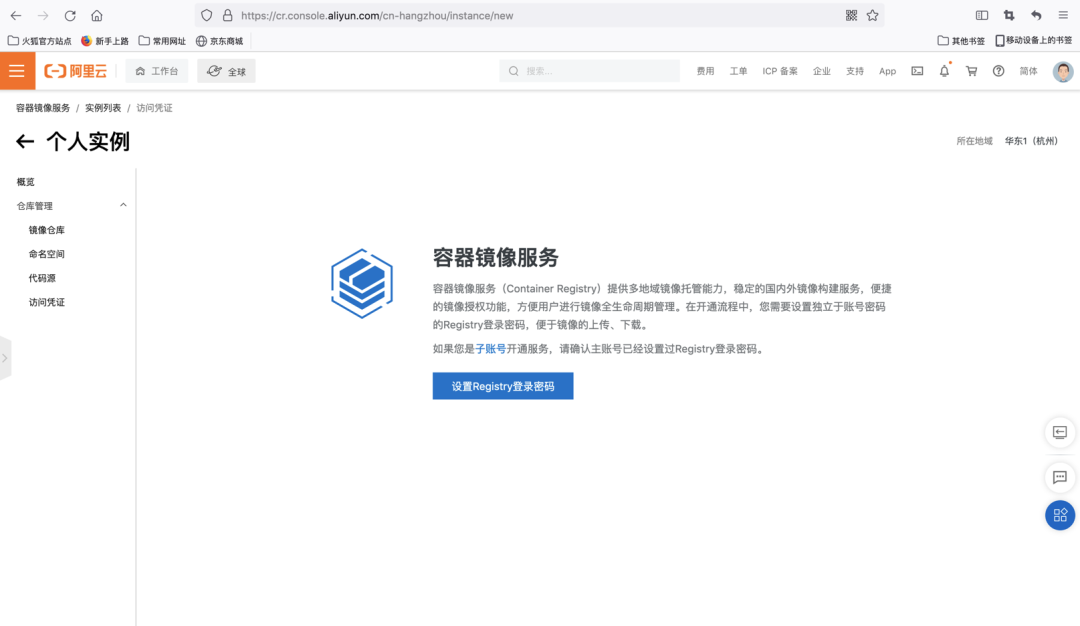This screenshot has width=1080, height=626.
Task: Click 实例列表 breadcrumb link
Action: pos(103,108)
